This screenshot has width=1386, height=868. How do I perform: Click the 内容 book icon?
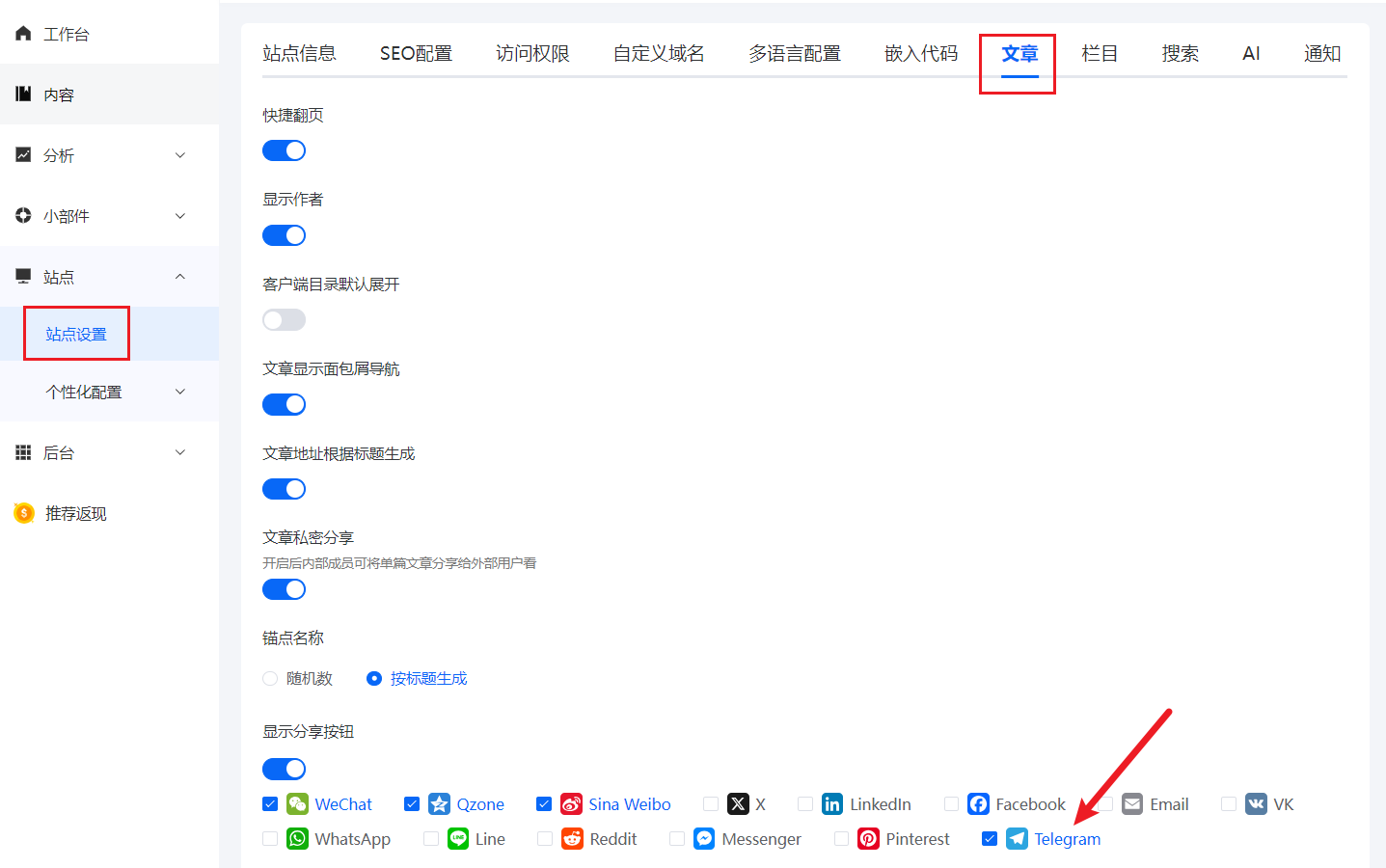pos(23,94)
